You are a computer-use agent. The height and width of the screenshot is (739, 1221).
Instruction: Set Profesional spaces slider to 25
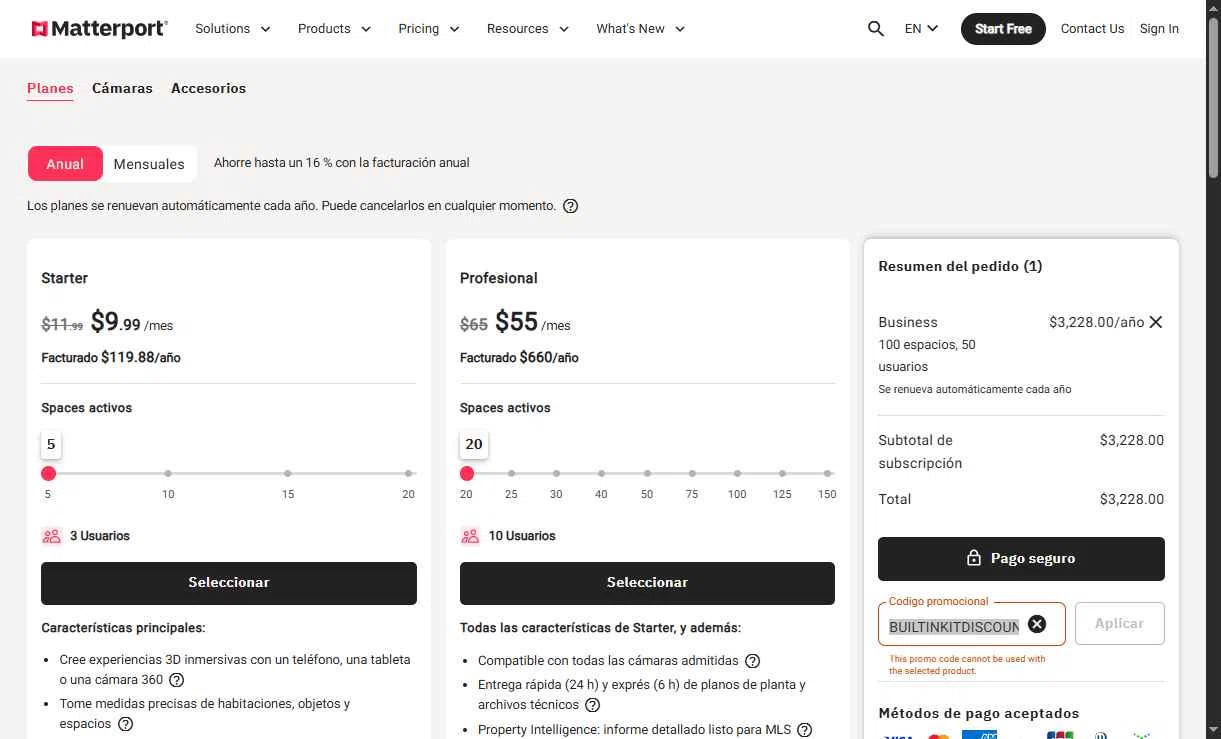coord(511,473)
